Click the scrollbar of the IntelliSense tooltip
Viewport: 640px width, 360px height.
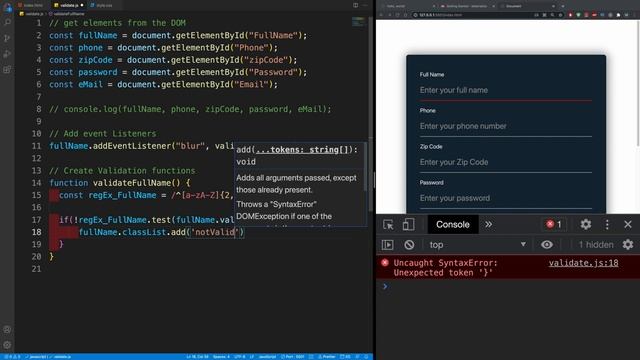point(364,167)
